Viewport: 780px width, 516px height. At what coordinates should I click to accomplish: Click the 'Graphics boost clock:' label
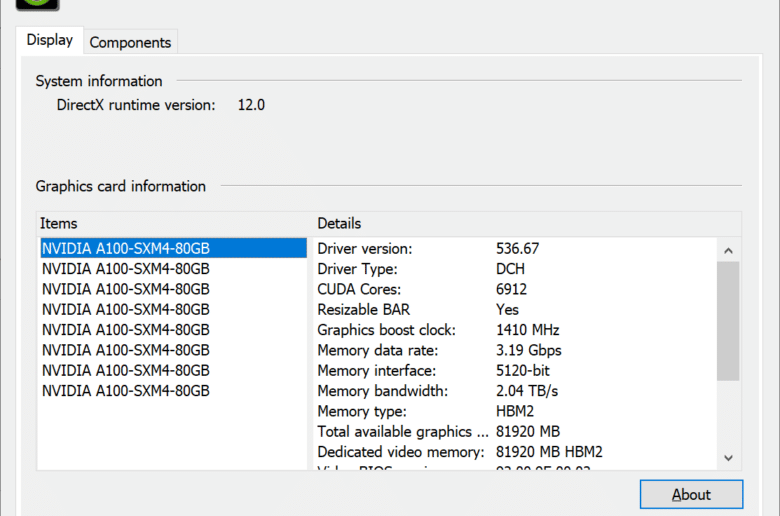(x=387, y=330)
